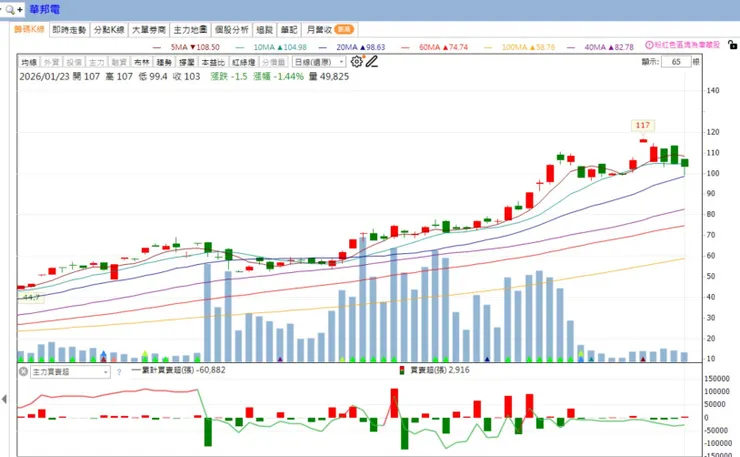
Task: Click the 100MA 58.76 legend entry
Action: point(520,47)
